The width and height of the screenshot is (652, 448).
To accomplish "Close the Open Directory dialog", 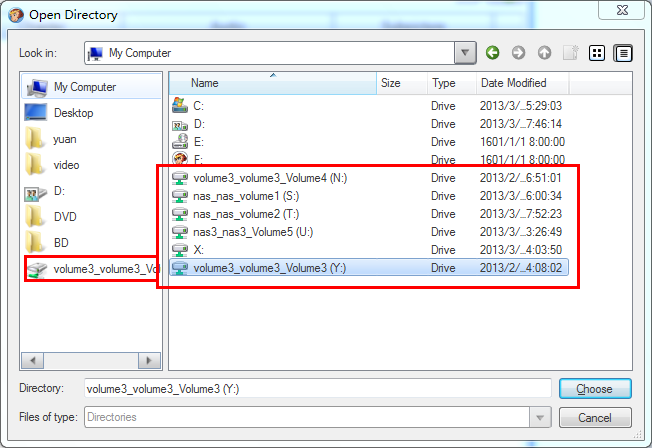I will tap(622, 10).
